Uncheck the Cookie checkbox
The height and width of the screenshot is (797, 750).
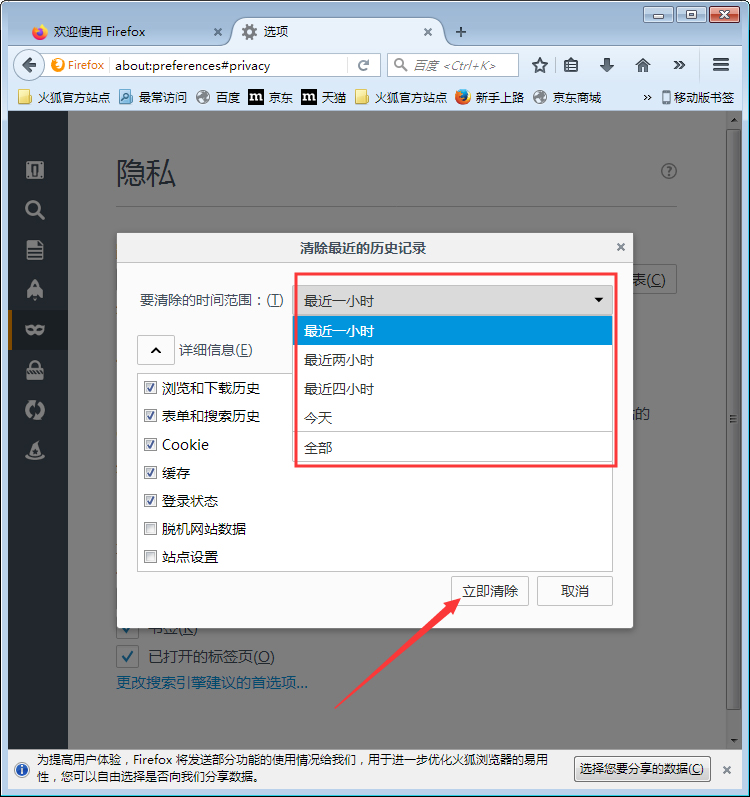[151, 444]
